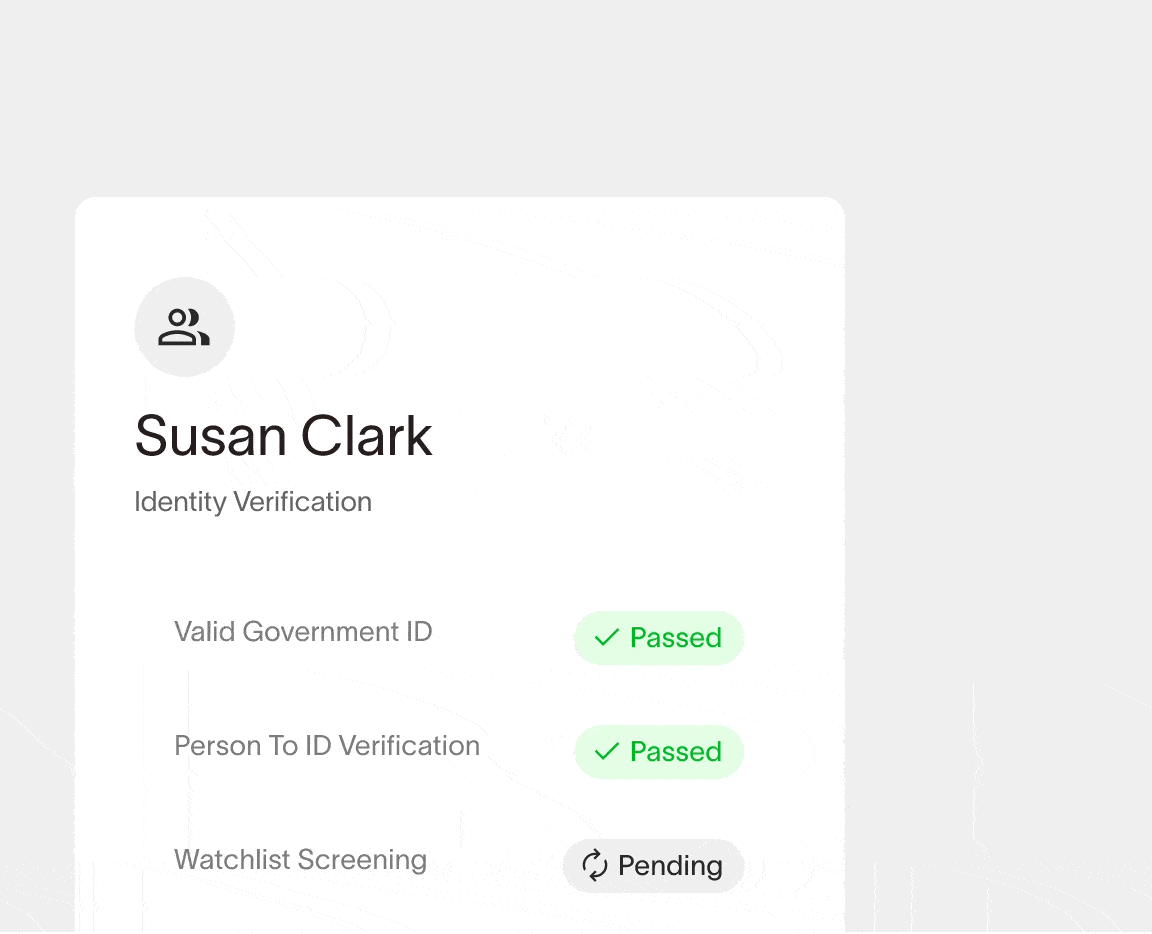Click the people avatar icon above the name

click(184, 327)
